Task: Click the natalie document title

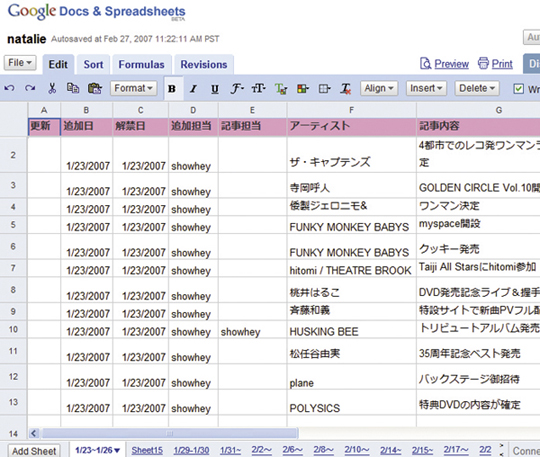Action: click(27, 39)
